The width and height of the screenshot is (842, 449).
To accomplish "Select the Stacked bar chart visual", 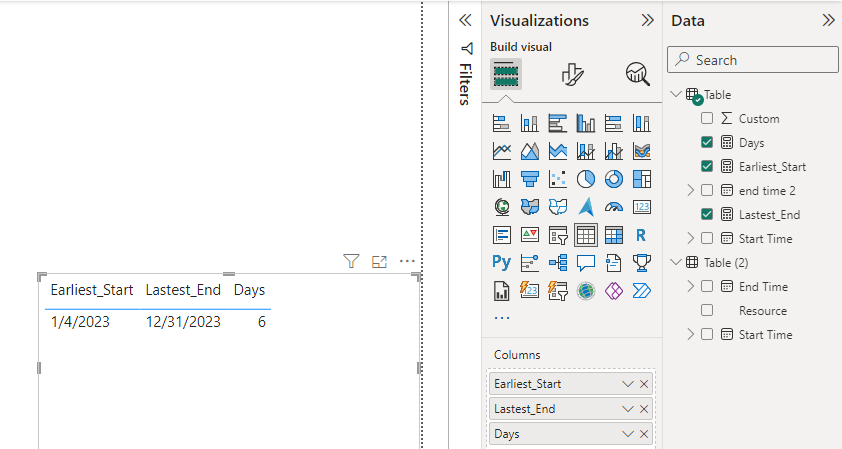I will pos(502,123).
